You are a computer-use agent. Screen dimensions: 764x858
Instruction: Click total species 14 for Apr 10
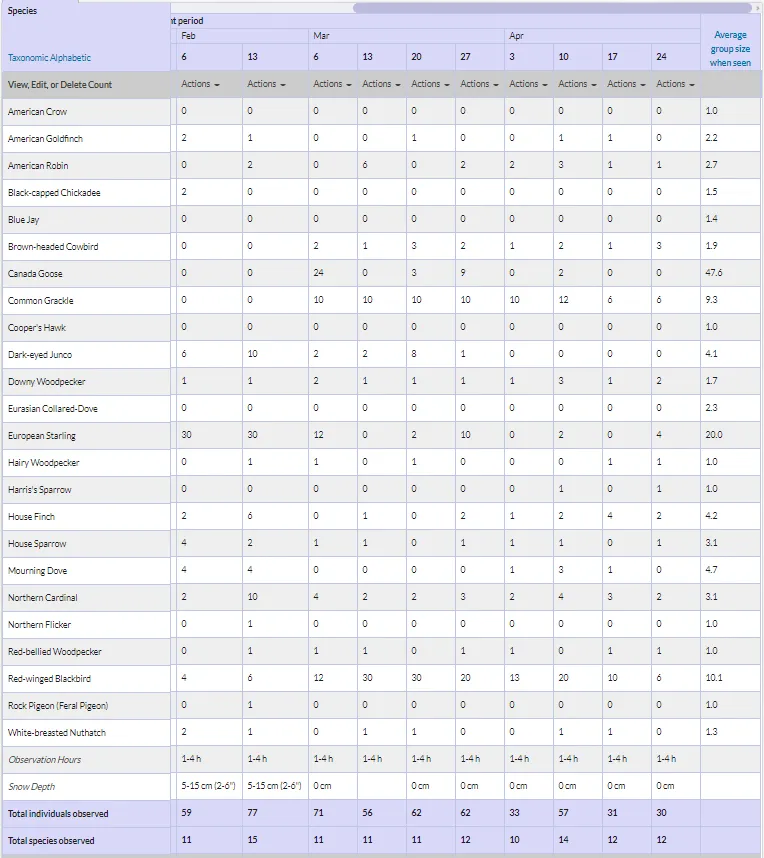tap(564, 839)
